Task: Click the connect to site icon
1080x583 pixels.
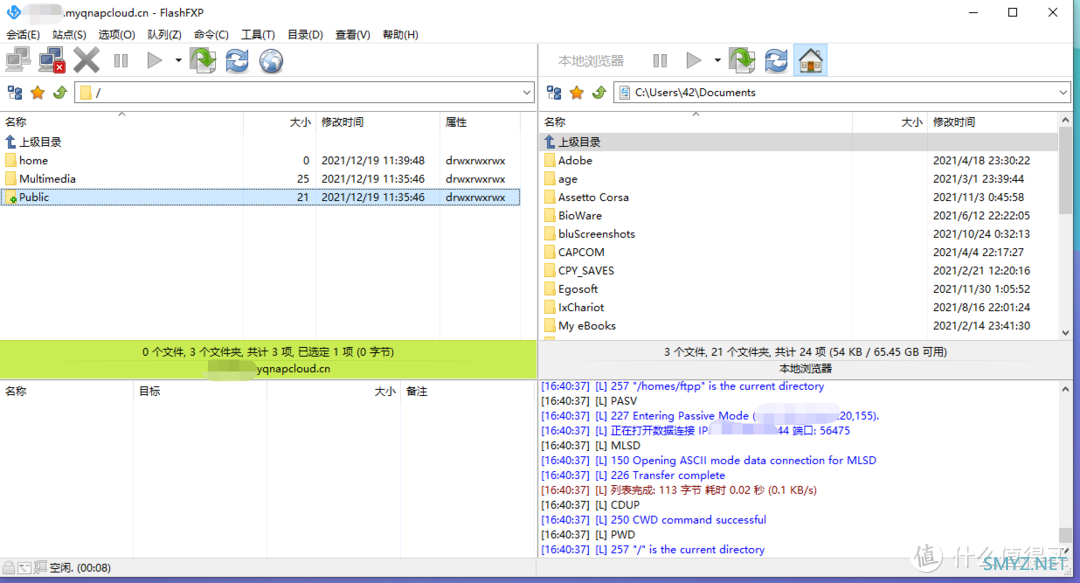Action: click(x=18, y=61)
